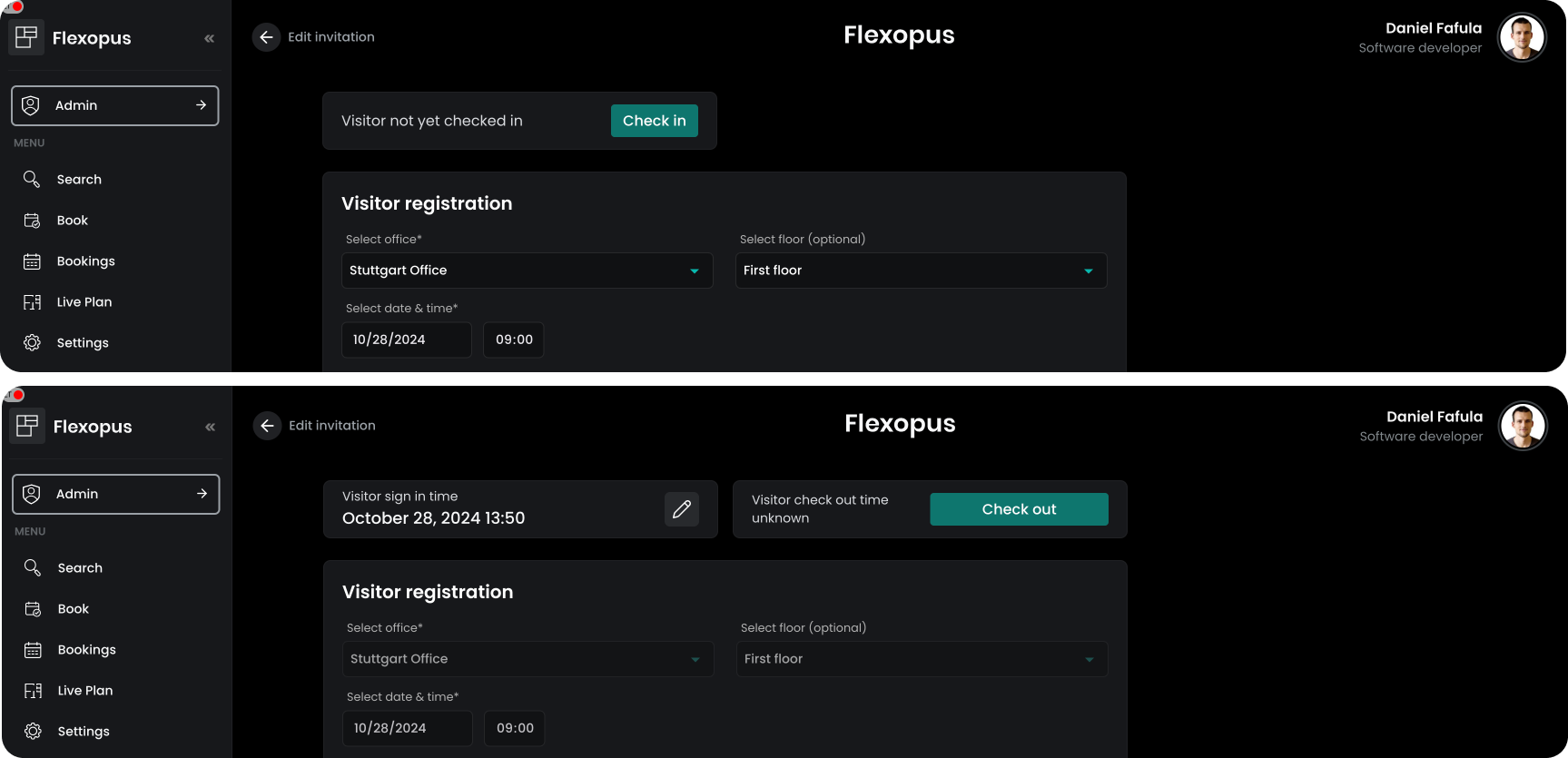Viewport: 1568px width, 758px height.
Task: Click back arrow in the view with Check out button
Action: click(x=267, y=426)
